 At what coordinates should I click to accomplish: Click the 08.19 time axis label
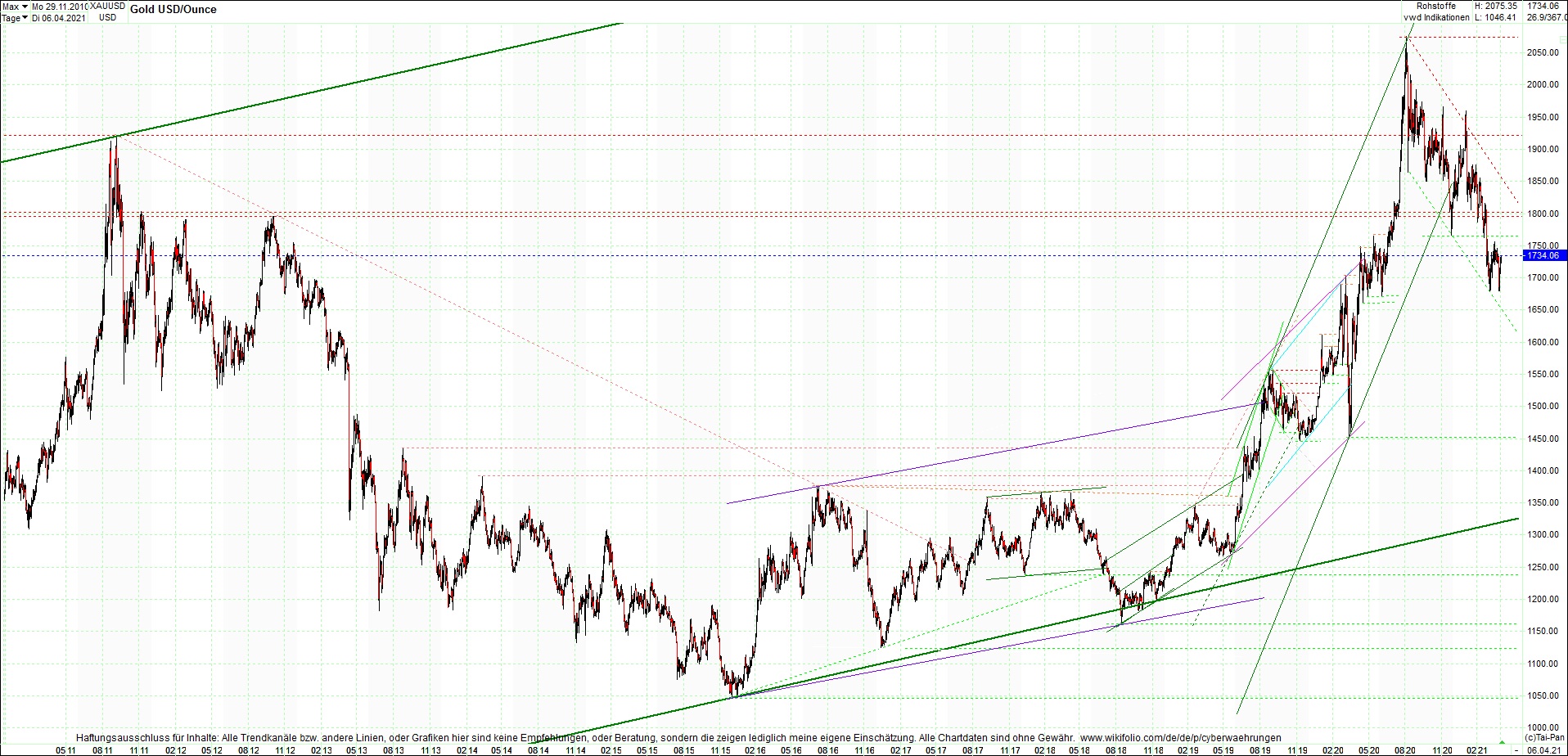[x=1260, y=750]
